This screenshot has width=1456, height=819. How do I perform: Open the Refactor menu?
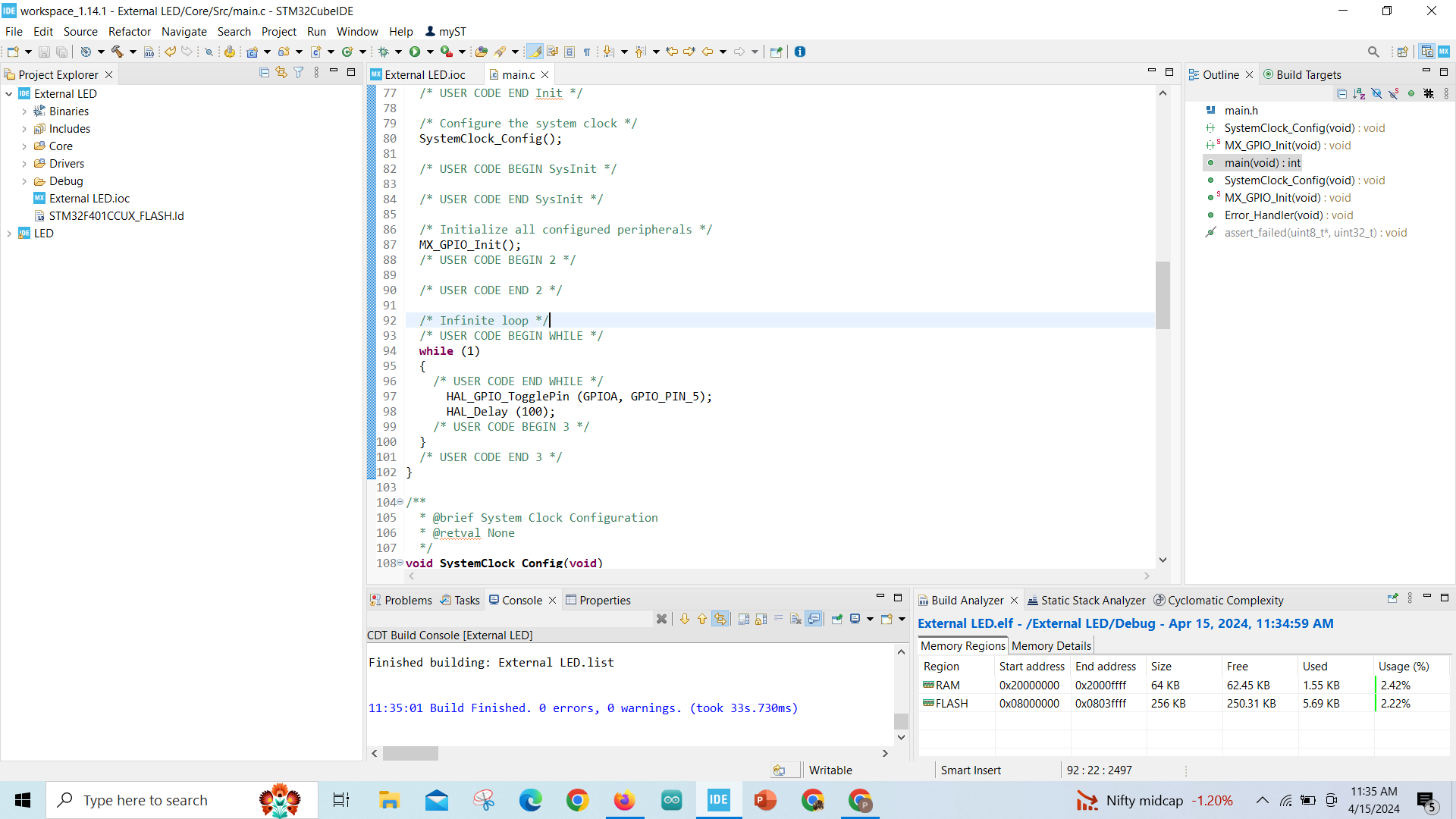click(130, 31)
